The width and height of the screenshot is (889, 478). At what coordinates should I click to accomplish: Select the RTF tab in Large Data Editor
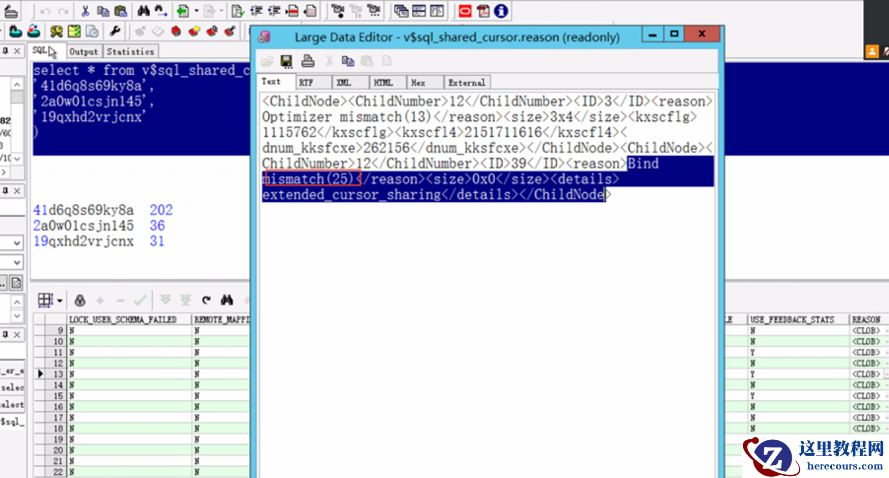(x=313, y=83)
